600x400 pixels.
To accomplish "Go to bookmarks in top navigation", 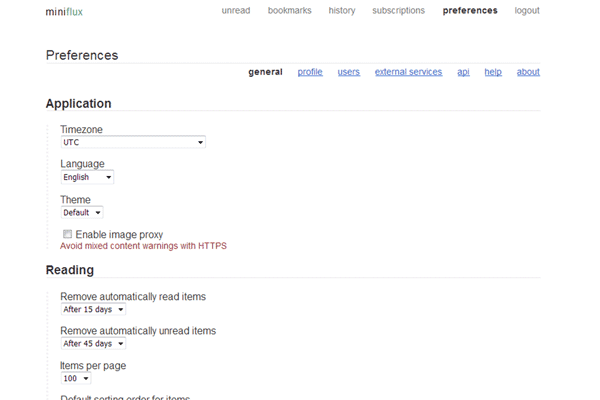I will (x=290, y=11).
